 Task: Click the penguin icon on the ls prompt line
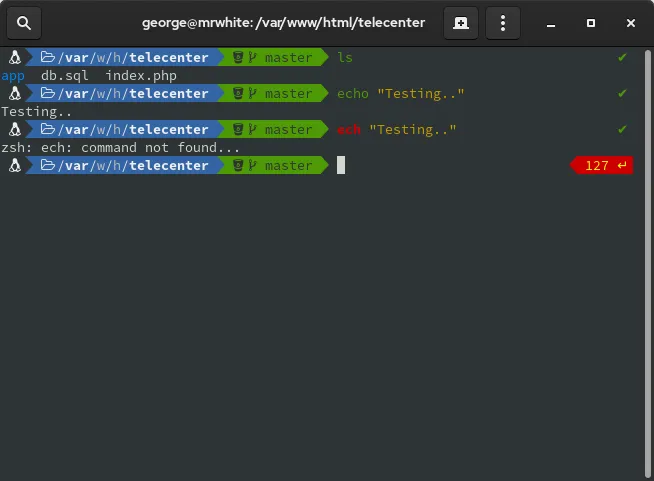(15, 57)
